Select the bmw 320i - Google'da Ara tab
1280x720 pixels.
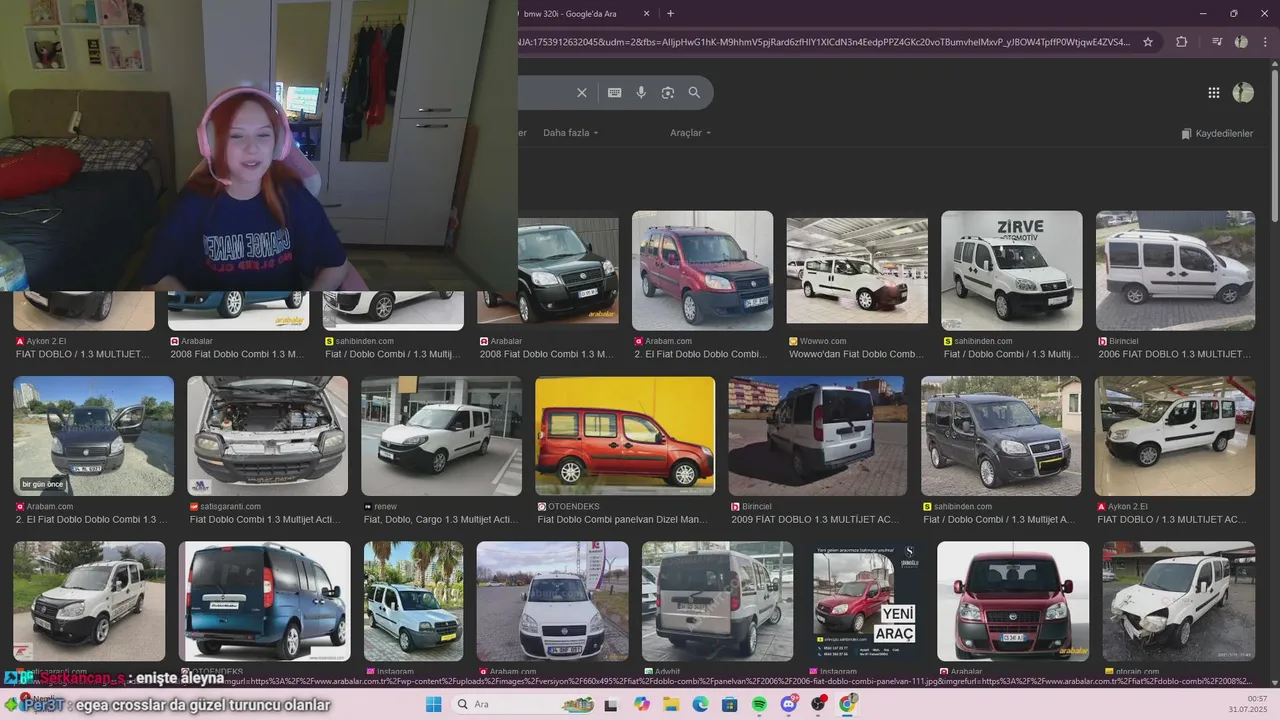pos(570,14)
